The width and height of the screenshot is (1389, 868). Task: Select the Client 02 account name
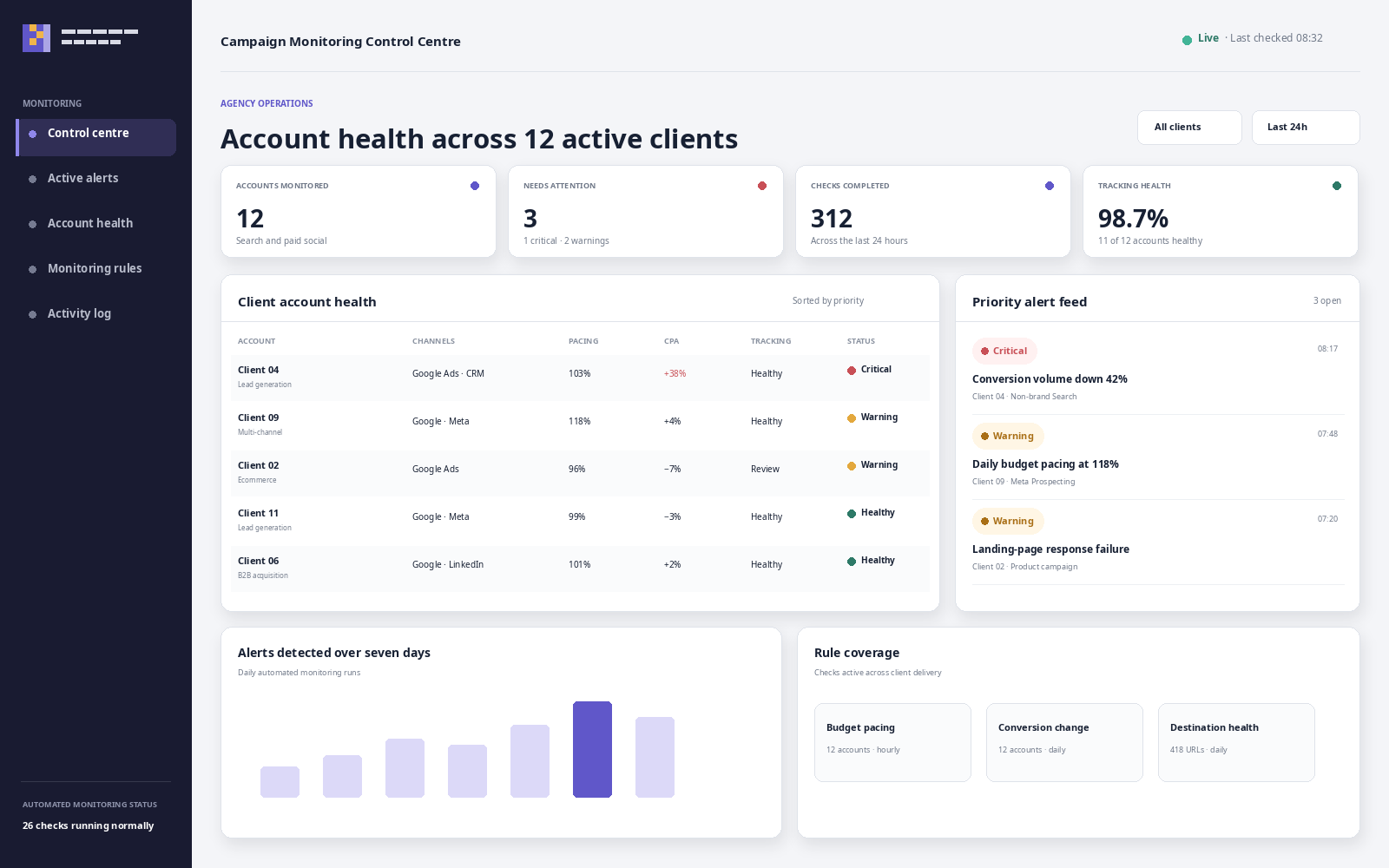coord(259,465)
